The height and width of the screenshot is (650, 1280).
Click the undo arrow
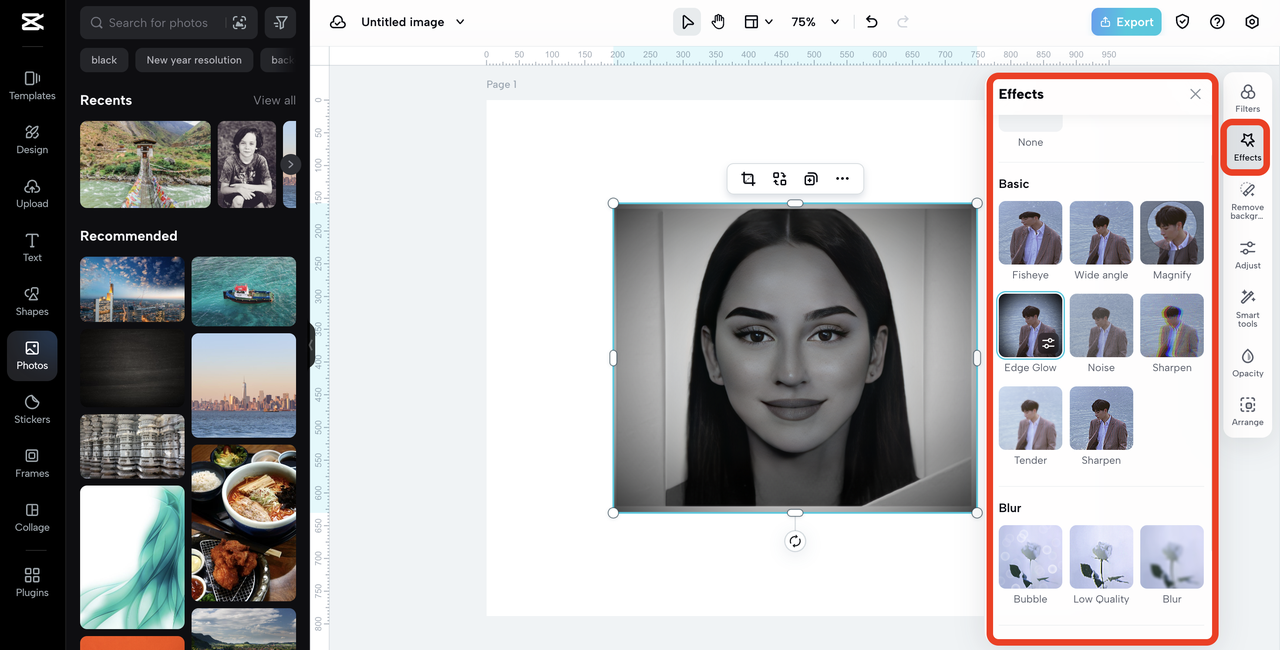[871, 22]
